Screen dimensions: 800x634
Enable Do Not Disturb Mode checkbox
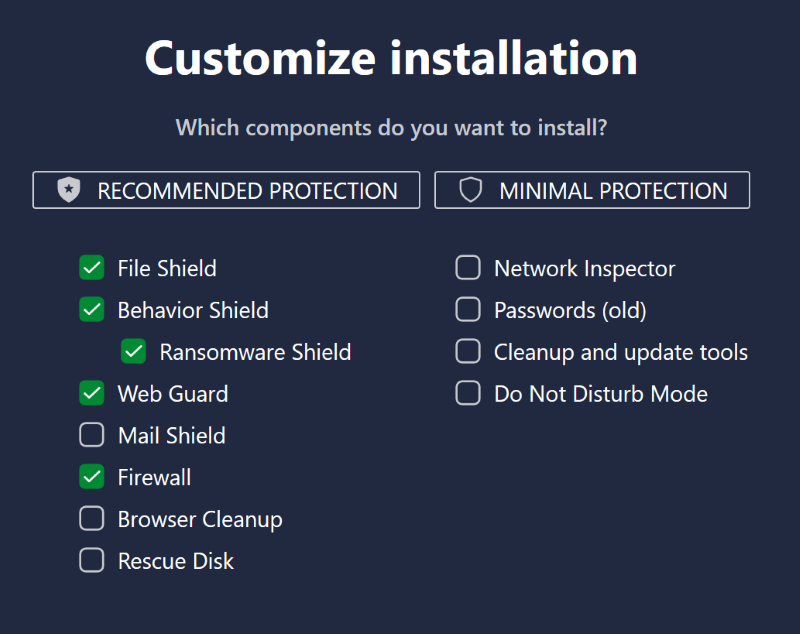(x=468, y=393)
